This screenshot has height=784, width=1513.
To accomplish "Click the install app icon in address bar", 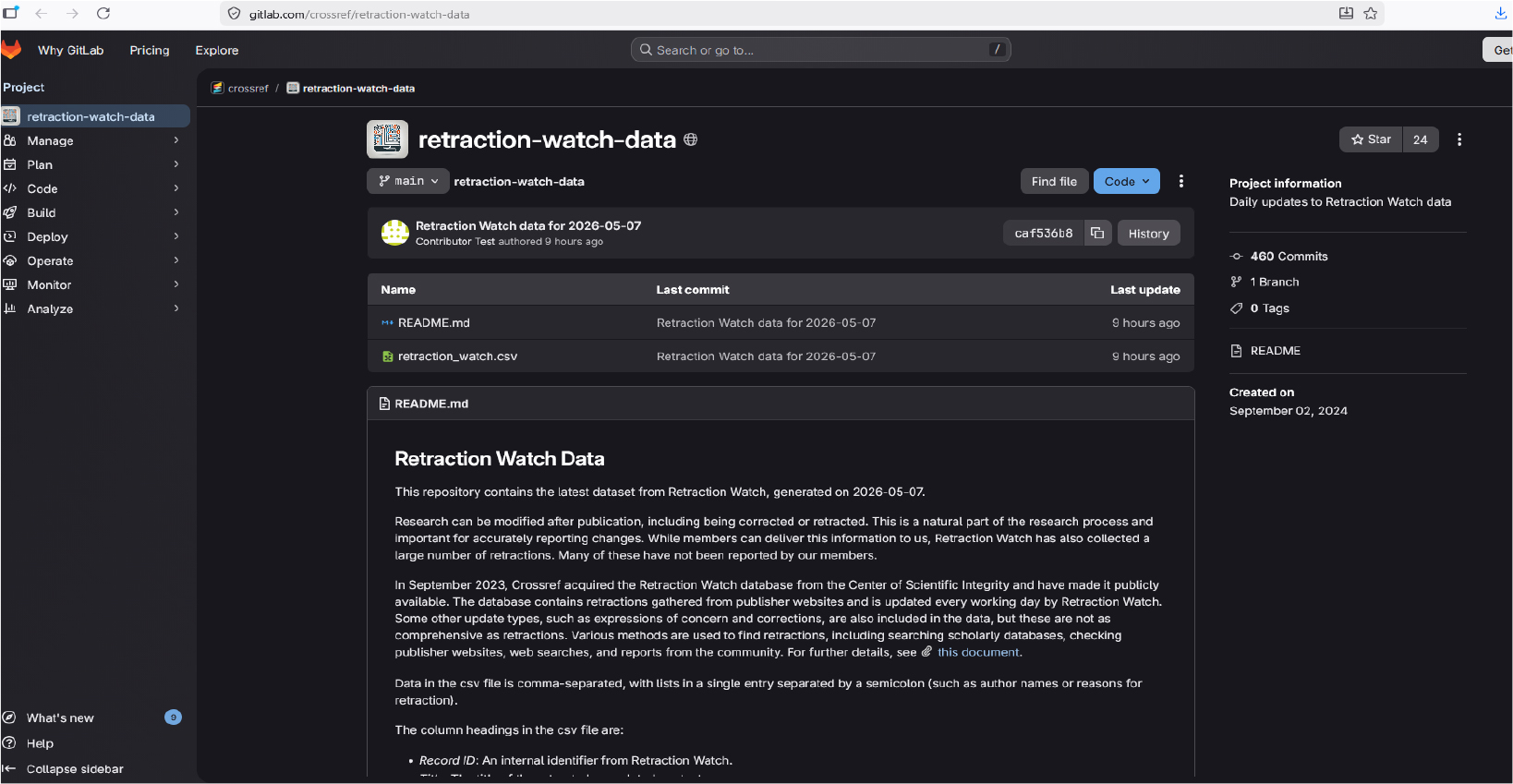I will pyautogui.click(x=1346, y=13).
